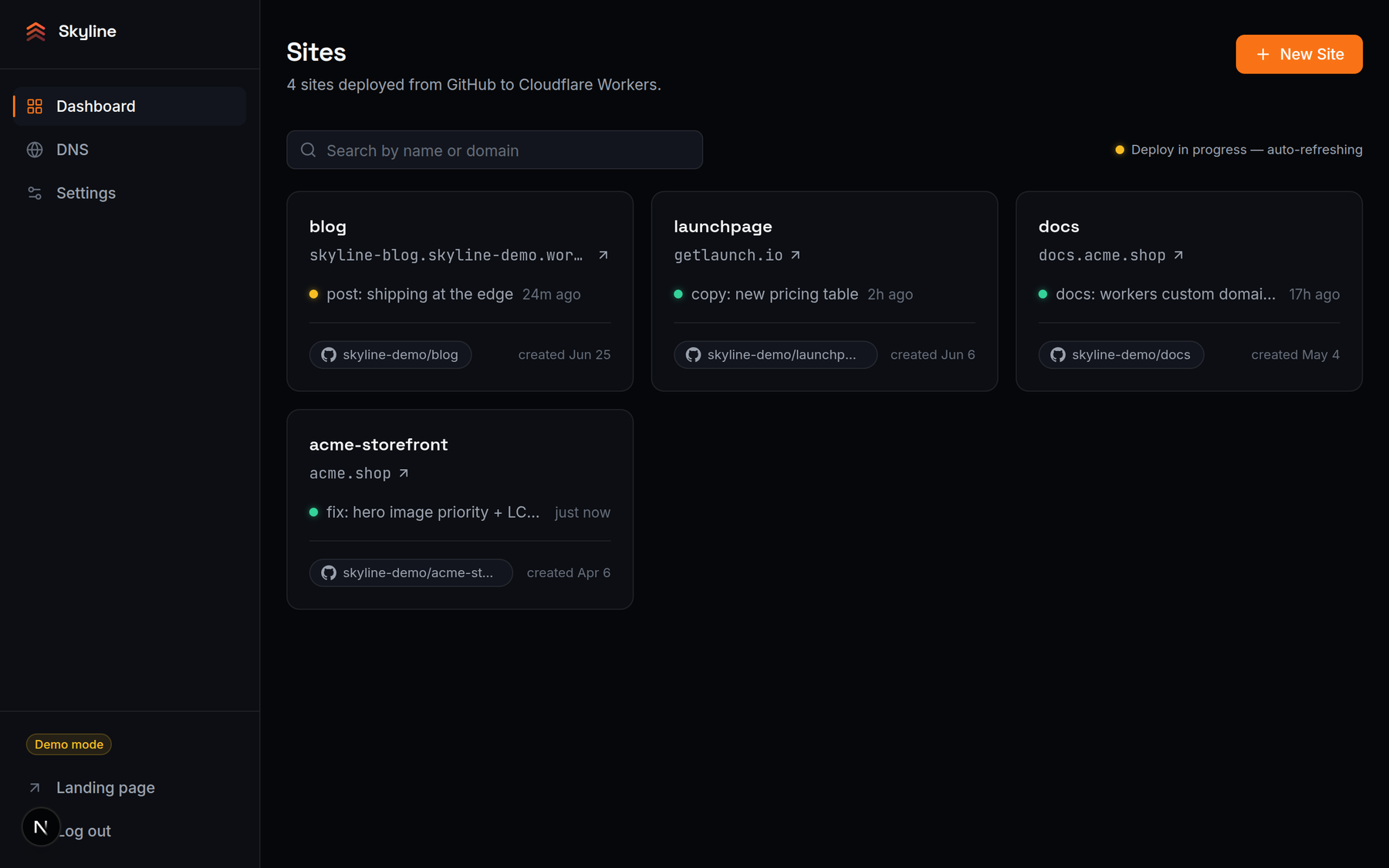Screen dimensions: 1389x868
Task: Click GitHub icon in skyline-demo/launchp... chip
Action: click(x=694, y=355)
